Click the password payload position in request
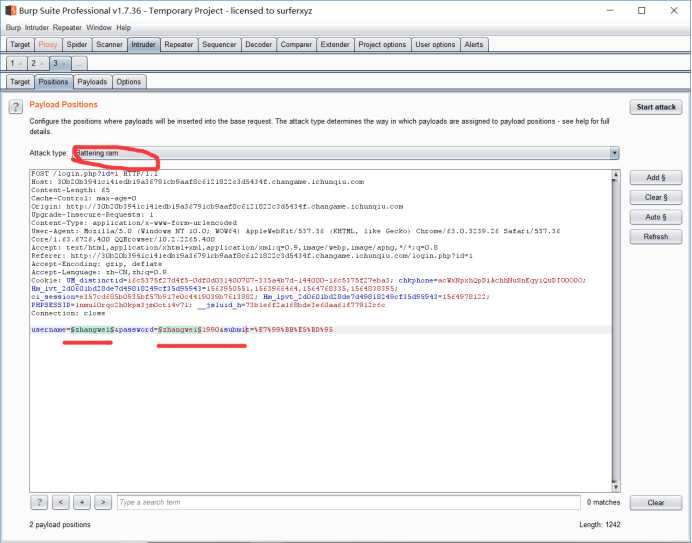 180,330
